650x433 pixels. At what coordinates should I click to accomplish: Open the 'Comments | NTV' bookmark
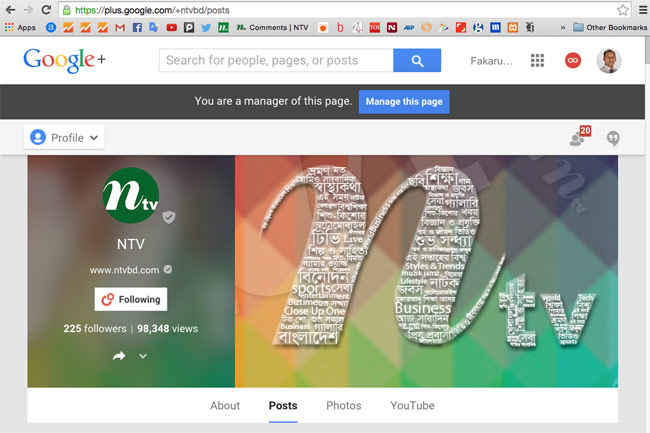(x=272, y=27)
